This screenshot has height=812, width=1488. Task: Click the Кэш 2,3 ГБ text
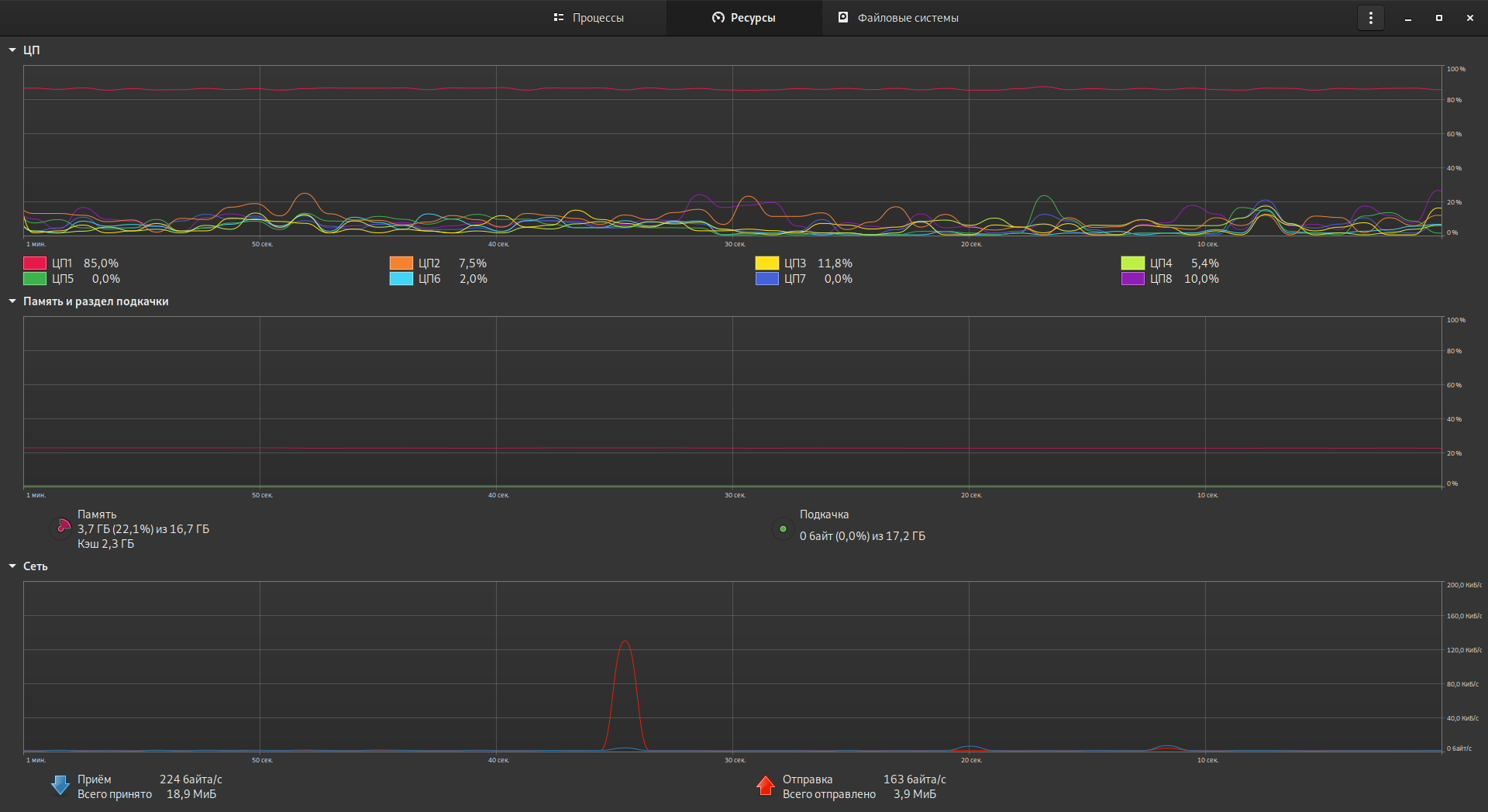(106, 544)
